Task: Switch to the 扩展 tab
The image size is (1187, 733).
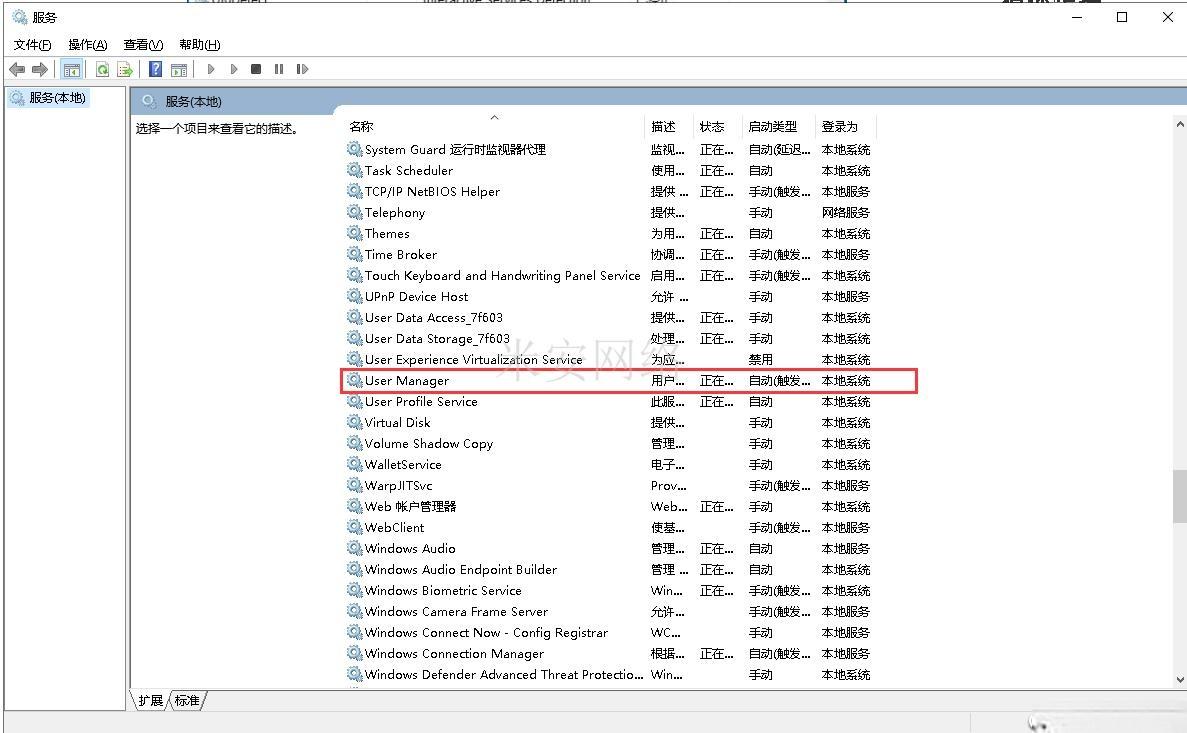Action: tap(151, 700)
